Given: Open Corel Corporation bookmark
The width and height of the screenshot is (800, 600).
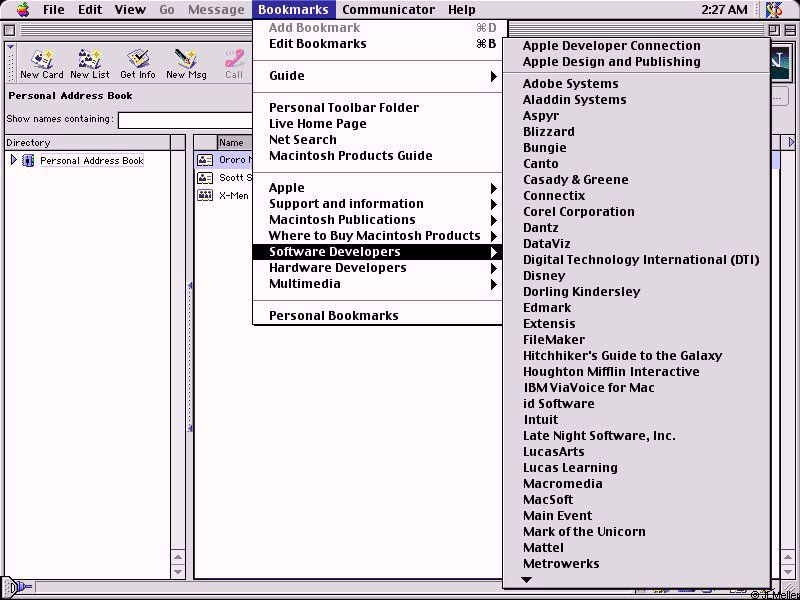Looking at the screenshot, I should click(636, 212).
